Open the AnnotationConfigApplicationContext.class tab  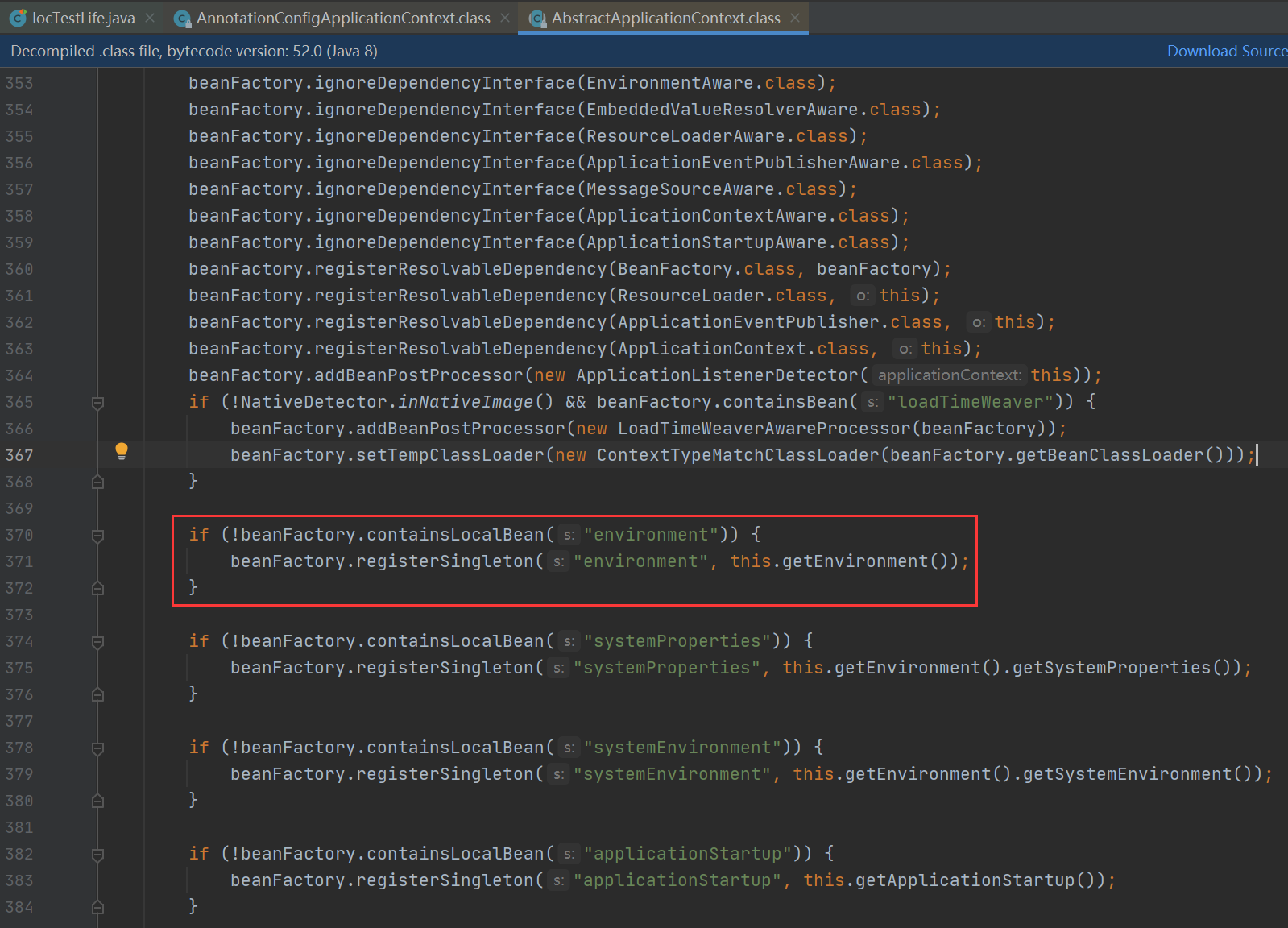343,18
